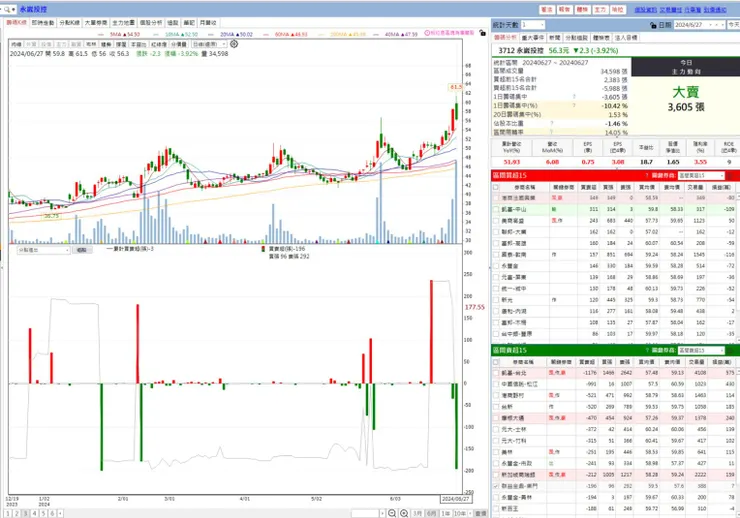The height and width of the screenshot is (518, 740).
Task: Tick the checkbox for 美商高盛 row
Action: pyautogui.click(x=496, y=220)
